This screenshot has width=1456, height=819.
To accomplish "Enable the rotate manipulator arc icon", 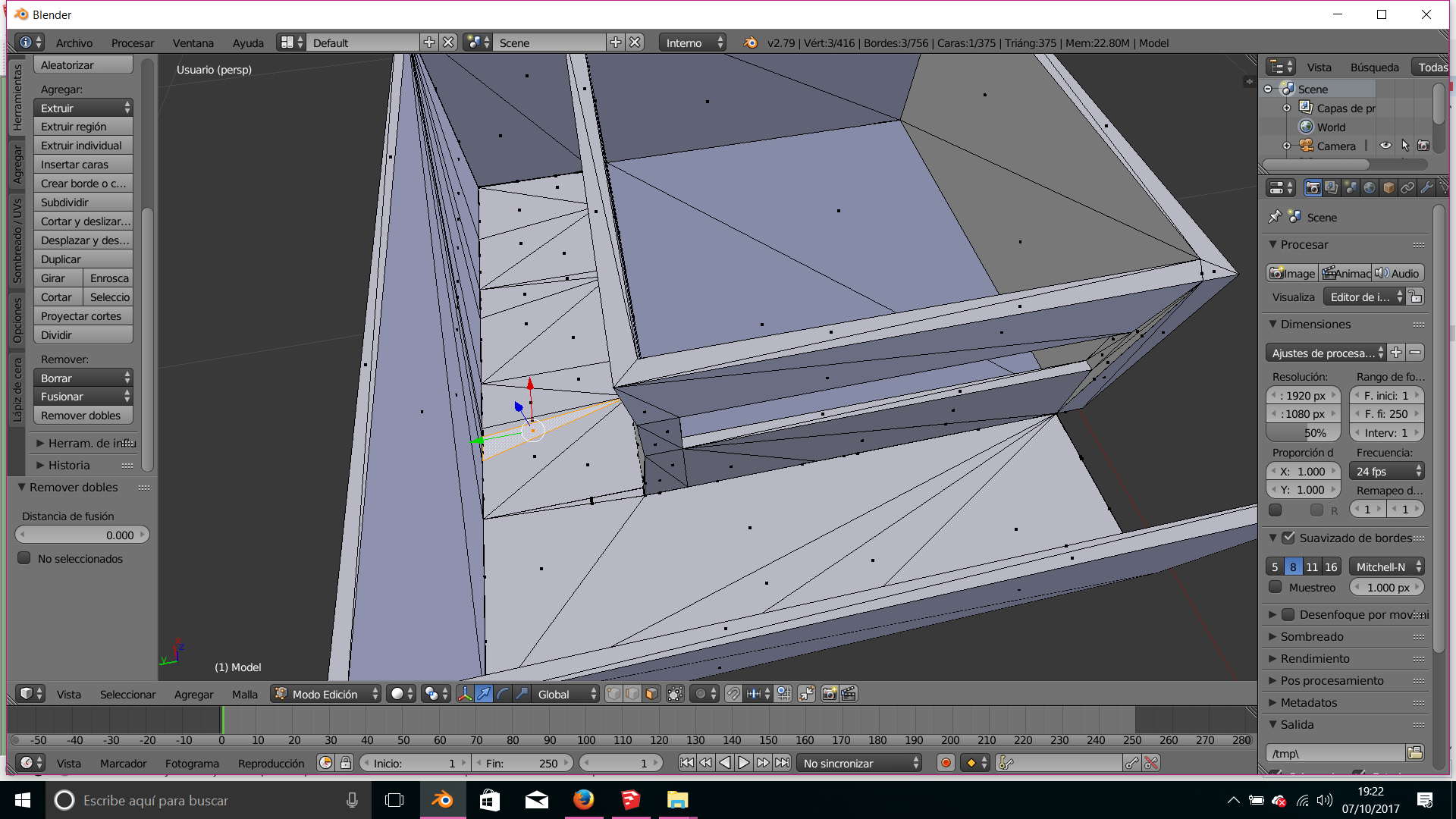I will [x=503, y=694].
